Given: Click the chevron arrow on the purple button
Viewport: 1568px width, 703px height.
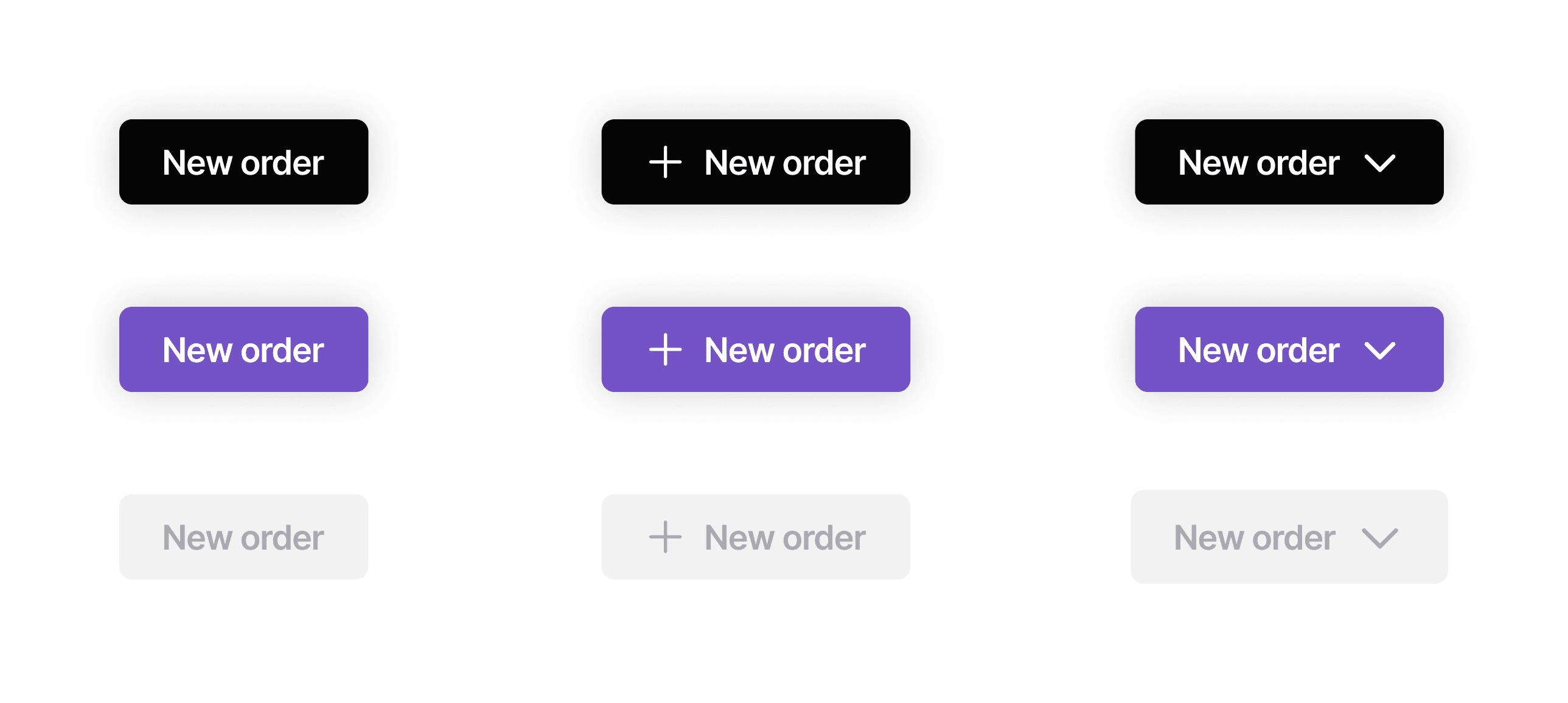Looking at the screenshot, I should click(x=1379, y=351).
